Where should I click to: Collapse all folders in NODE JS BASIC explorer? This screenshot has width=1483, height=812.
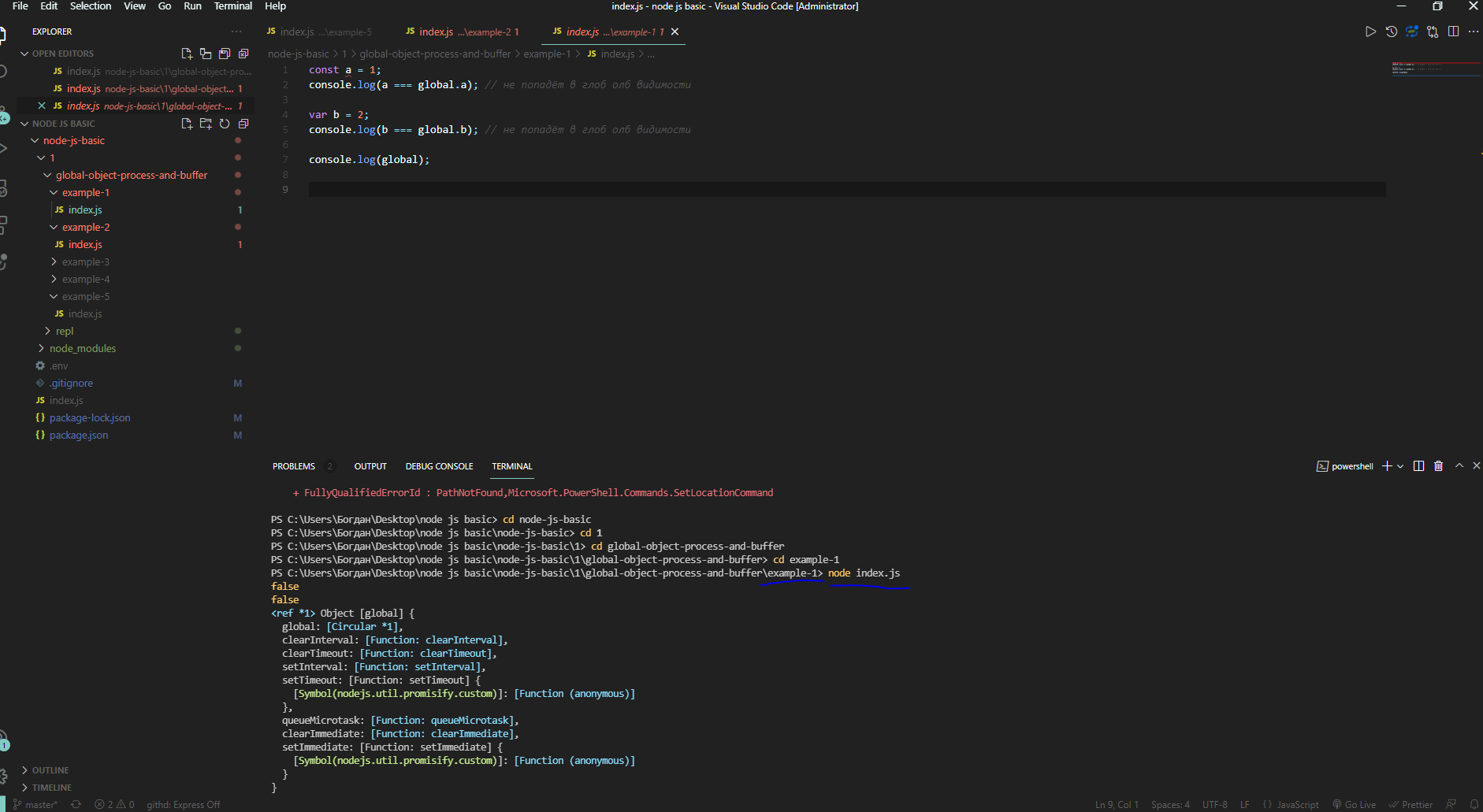pyautogui.click(x=243, y=124)
